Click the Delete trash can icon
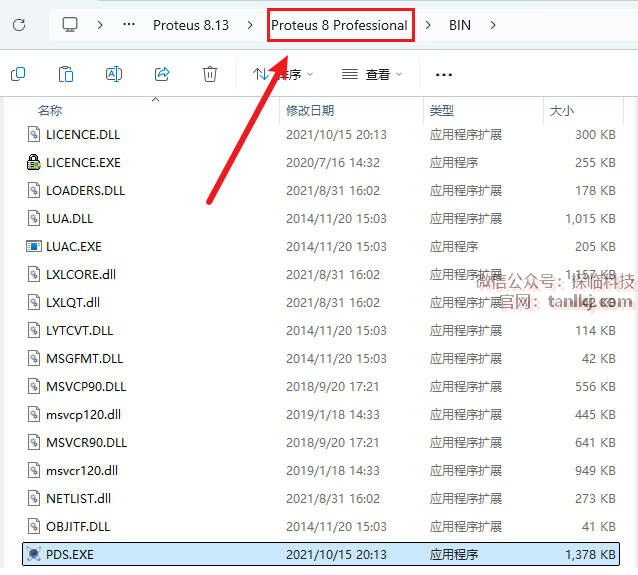The image size is (638, 575). (210, 74)
